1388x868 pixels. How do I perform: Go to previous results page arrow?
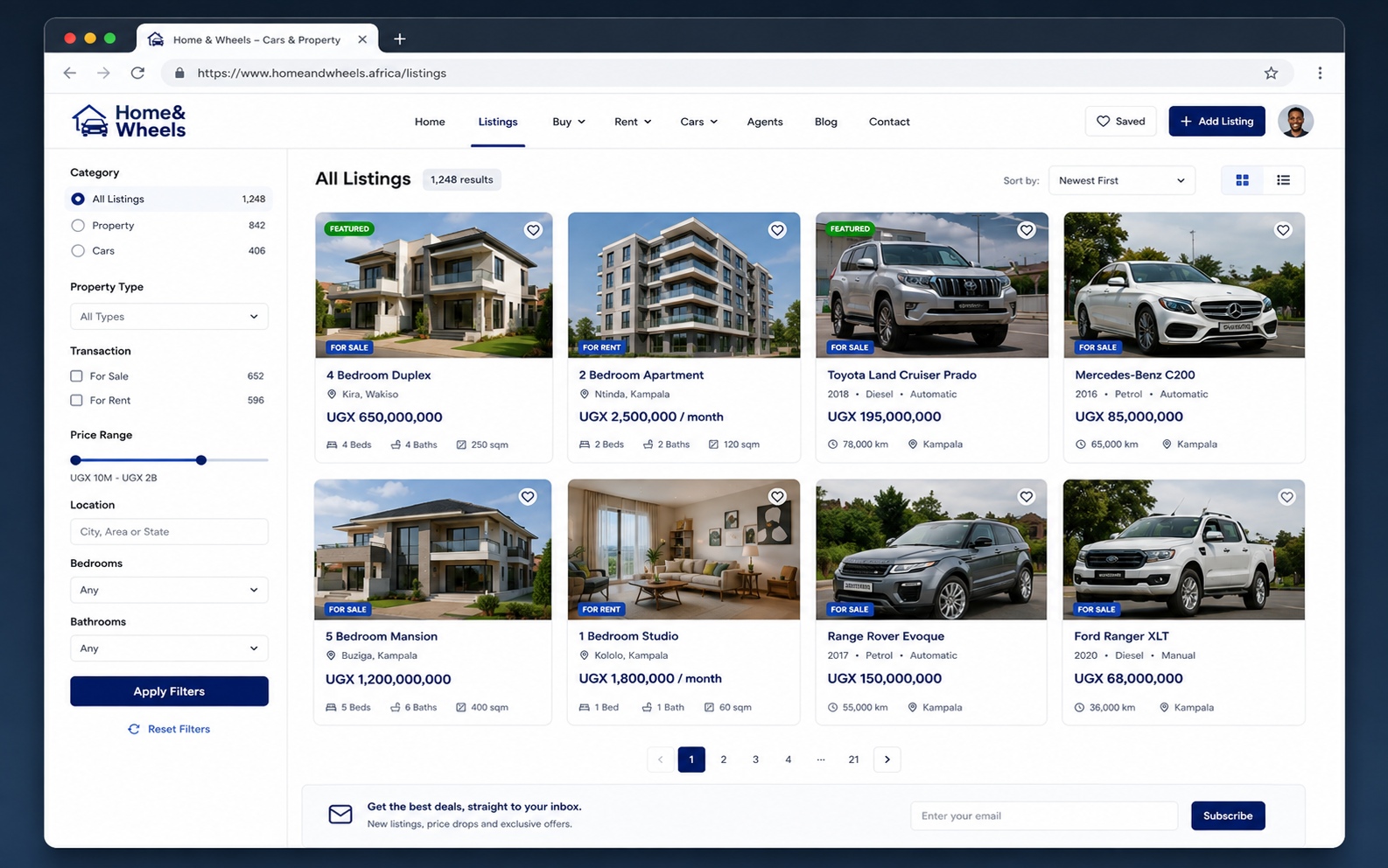click(x=660, y=759)
